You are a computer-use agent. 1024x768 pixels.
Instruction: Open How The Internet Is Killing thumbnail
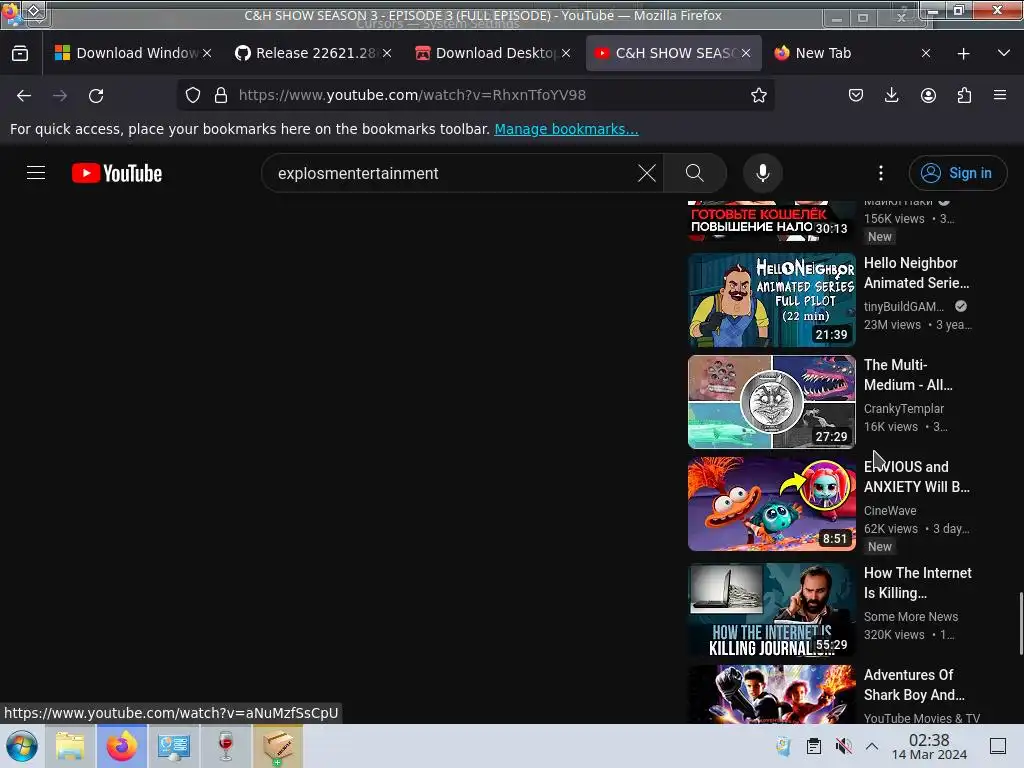coord(771,610)
